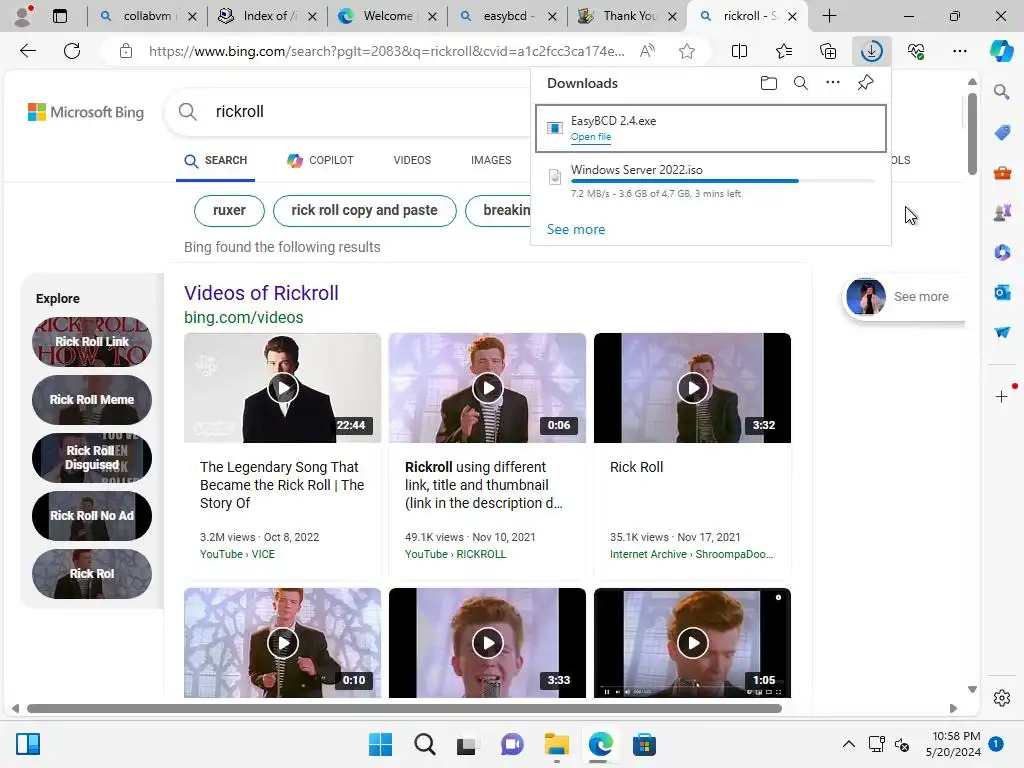Open sidebar Shopping tag icon

coord(1002,133)
